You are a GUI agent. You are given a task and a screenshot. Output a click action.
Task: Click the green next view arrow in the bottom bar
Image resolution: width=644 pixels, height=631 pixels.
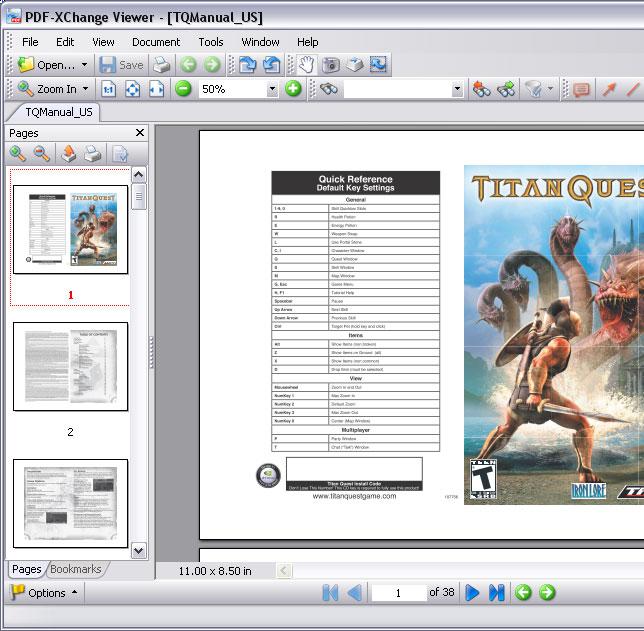(x=547, y=592)
